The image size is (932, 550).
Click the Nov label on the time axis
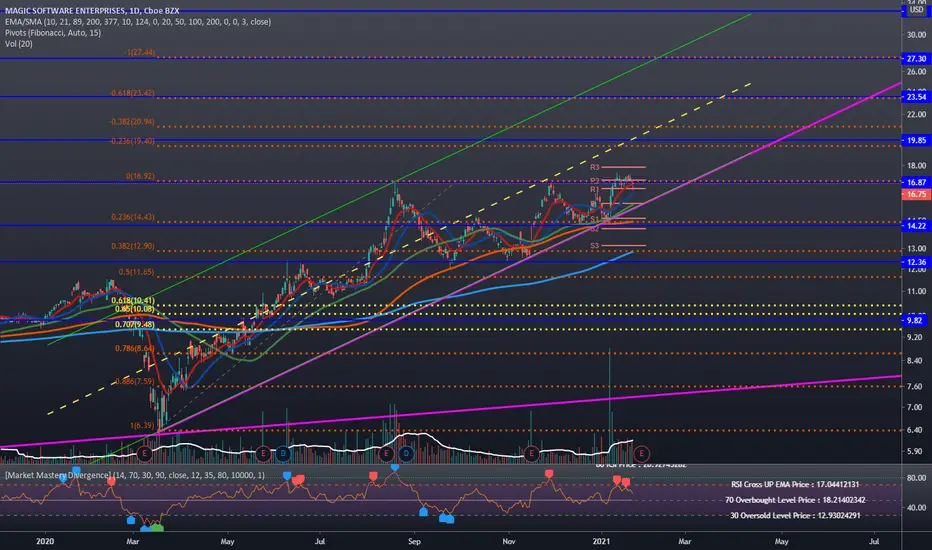click(509, 542)
